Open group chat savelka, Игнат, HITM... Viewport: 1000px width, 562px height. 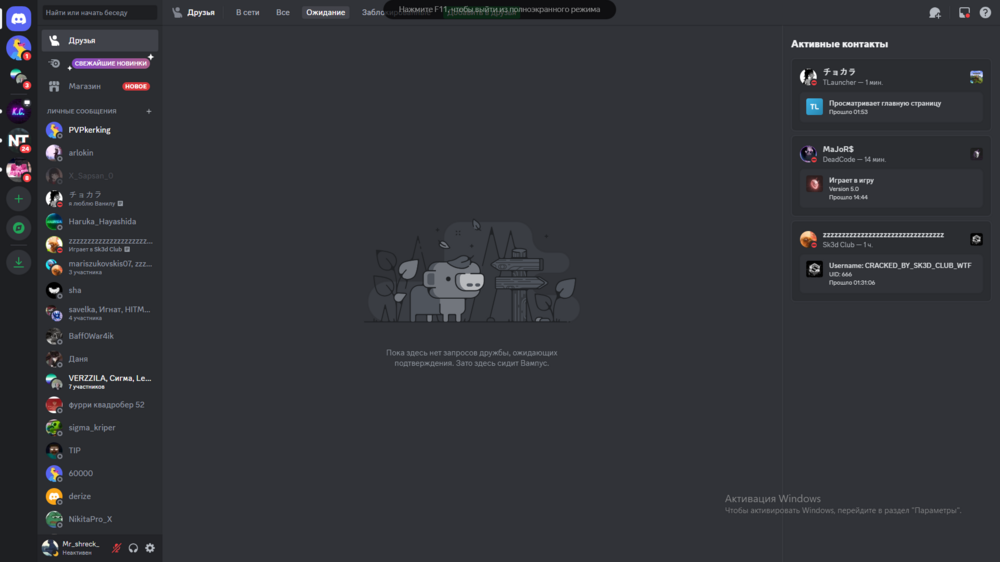(100, 313)
